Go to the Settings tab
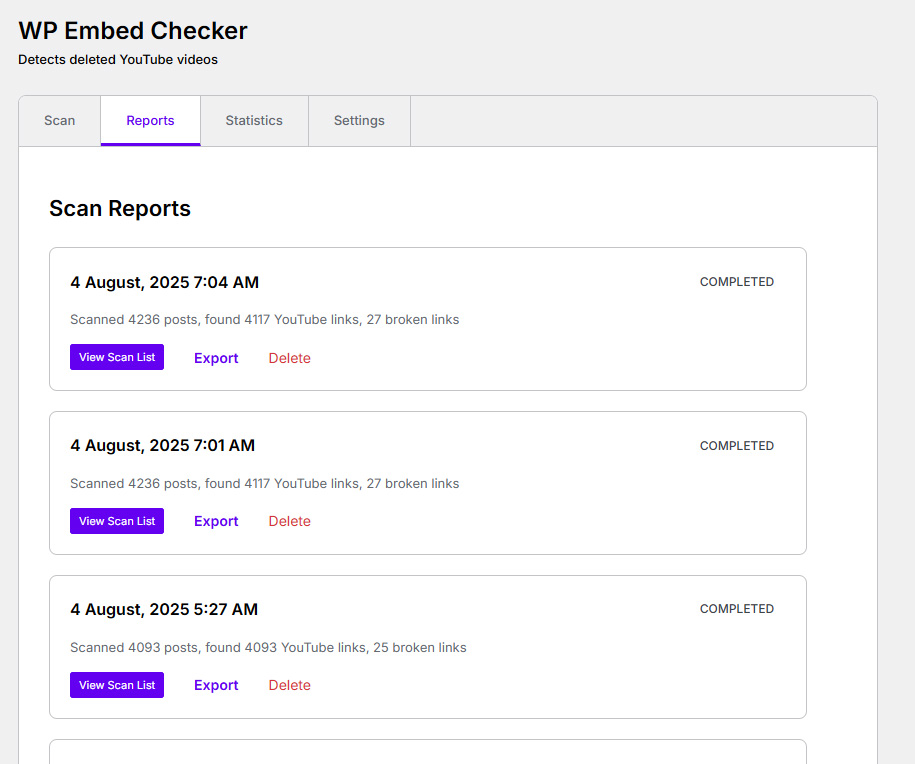This screenshot has width=915, height=764. coord(359,121)
